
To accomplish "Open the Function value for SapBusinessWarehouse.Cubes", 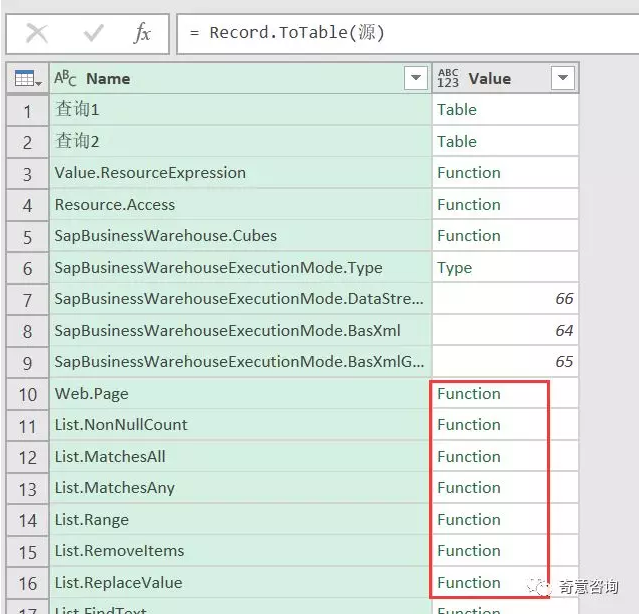I will (x=469, y=236).
